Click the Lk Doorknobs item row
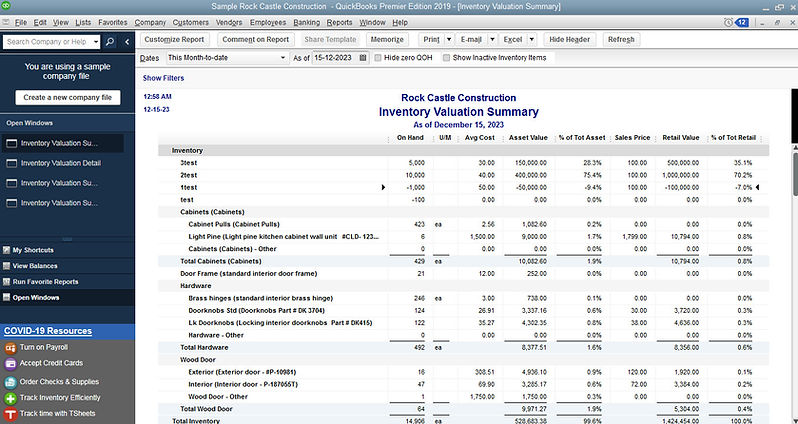This screenshot has height=424, width=798. coord(463,323)
